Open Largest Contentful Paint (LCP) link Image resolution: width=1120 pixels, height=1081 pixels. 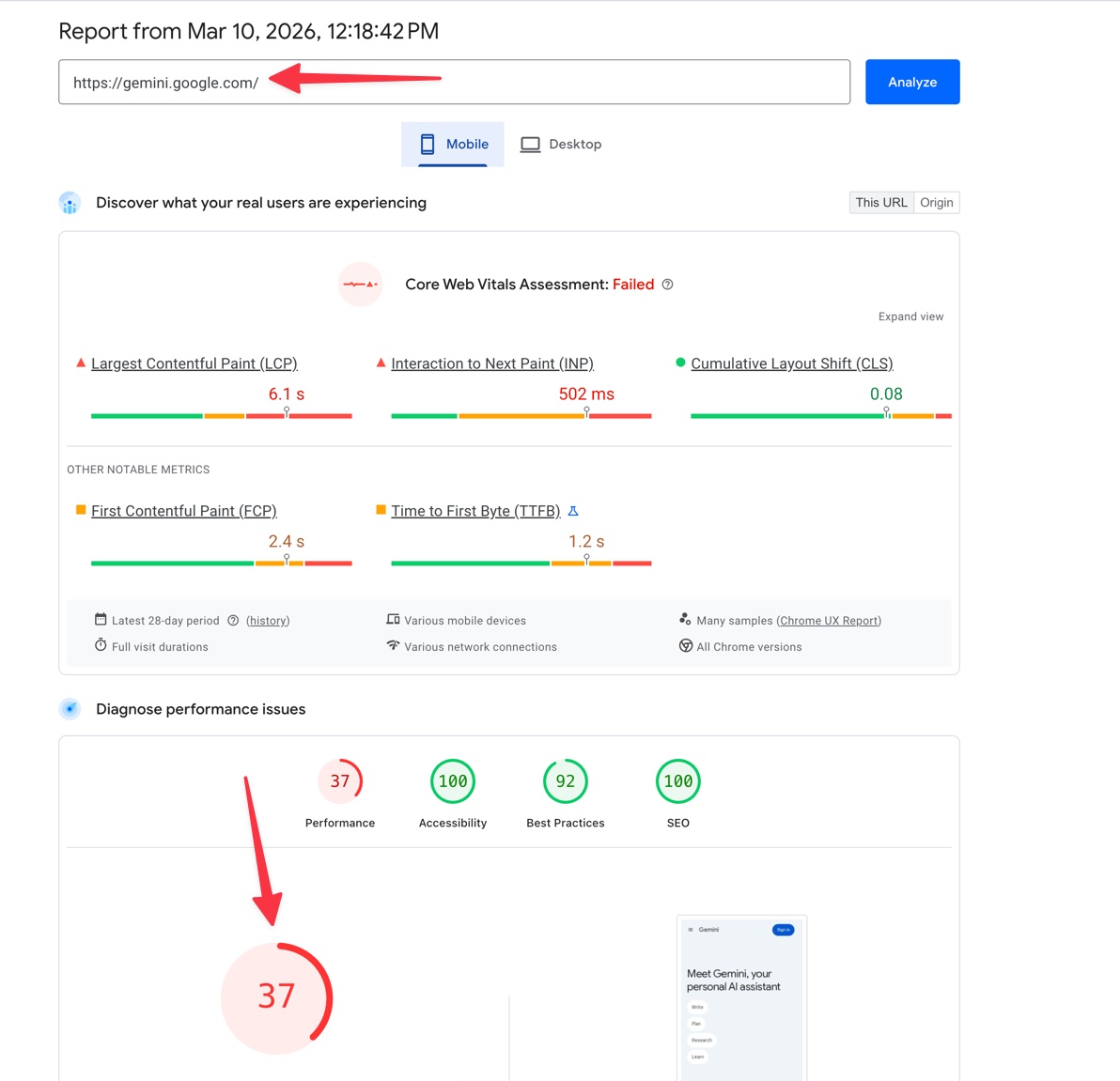[x=194, y=363]
